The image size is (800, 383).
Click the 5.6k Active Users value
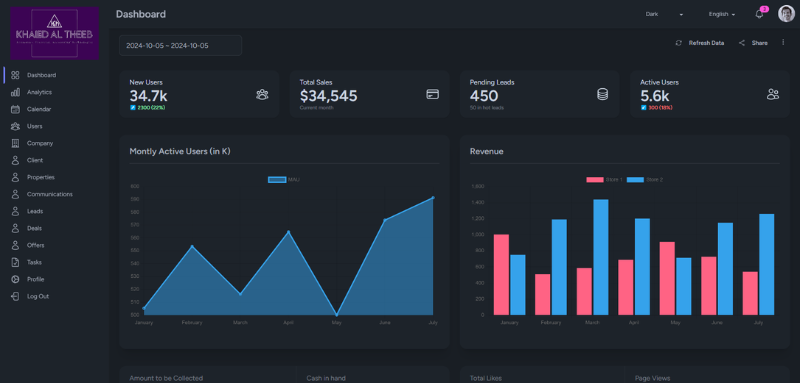(x=655, y=96)
